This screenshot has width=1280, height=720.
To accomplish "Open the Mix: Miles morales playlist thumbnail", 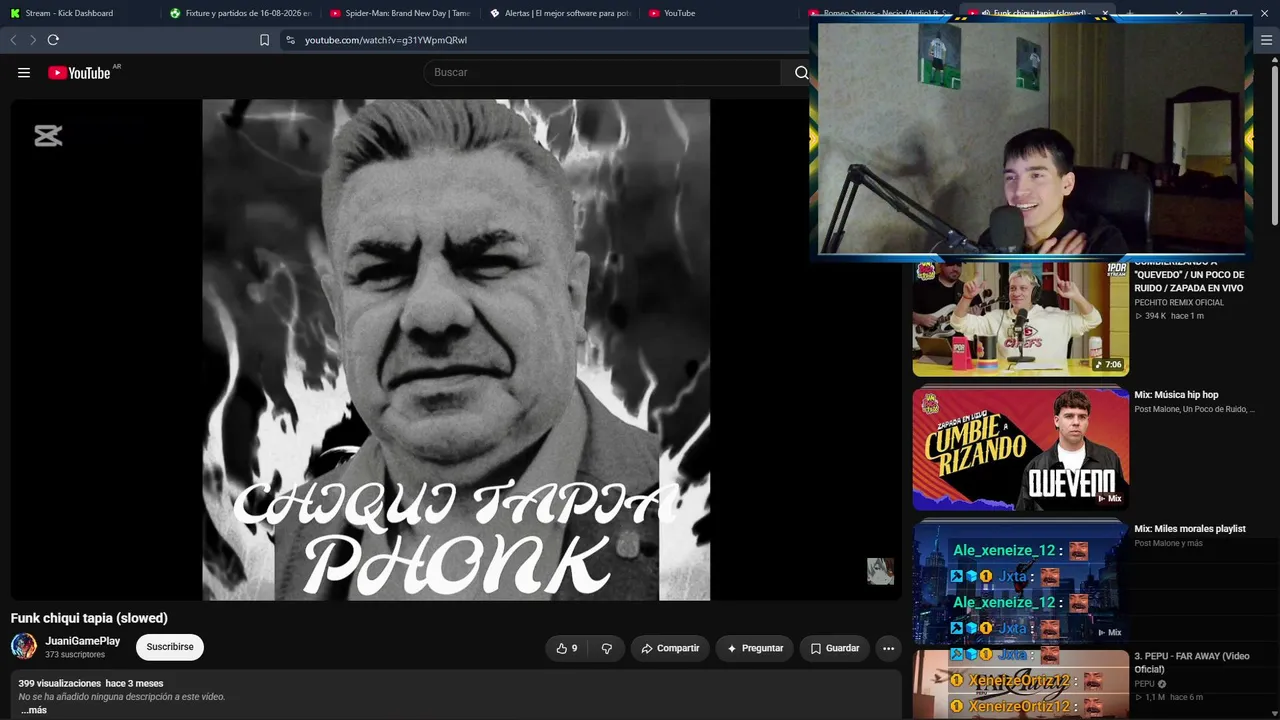I will pyautogui.click(x=1020, y=582).
